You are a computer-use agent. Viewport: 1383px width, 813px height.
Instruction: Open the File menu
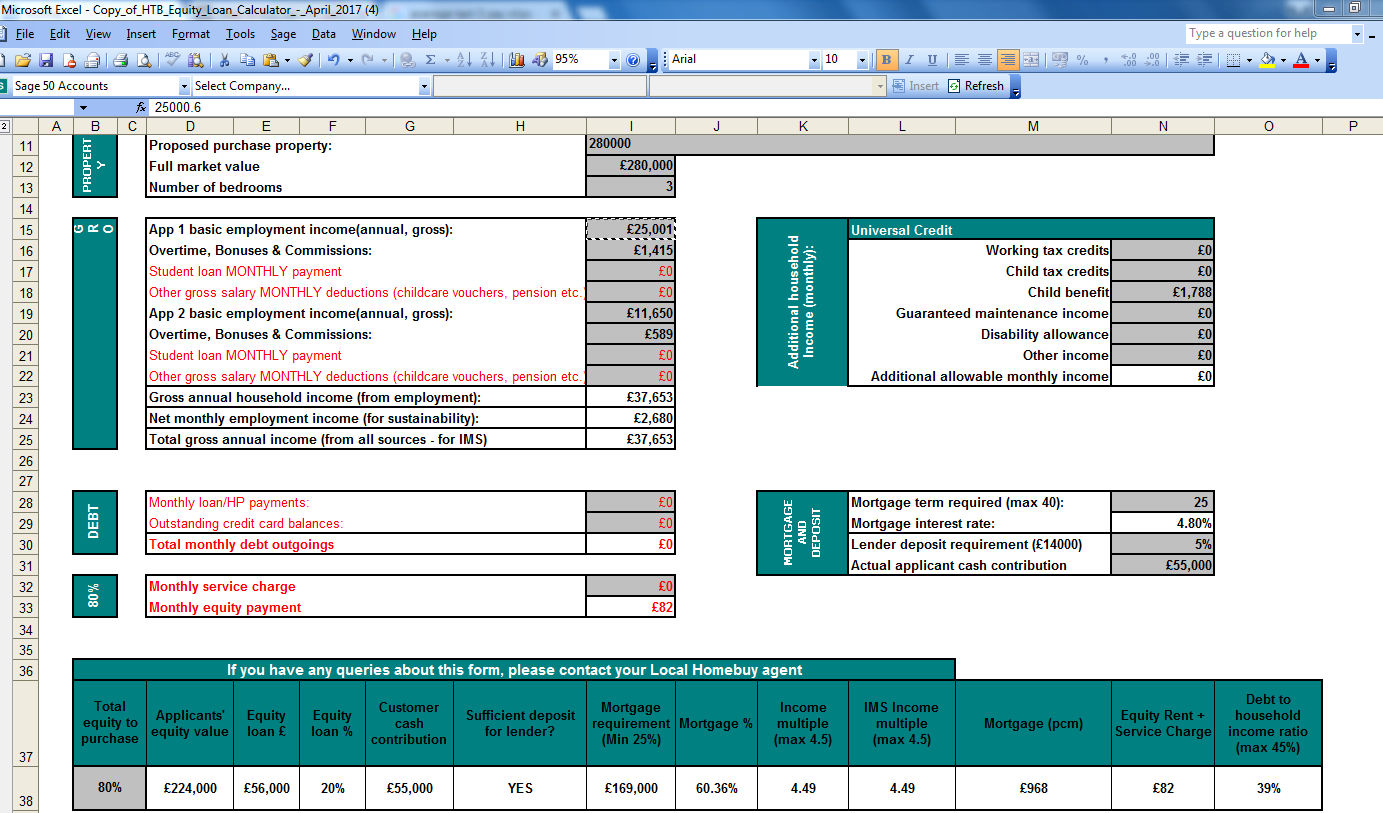pyautogui.click(x=25, y=34)
